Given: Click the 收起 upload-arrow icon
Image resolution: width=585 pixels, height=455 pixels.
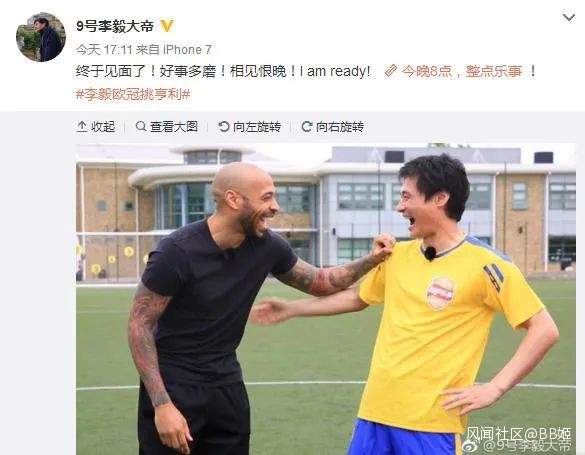Looking at the screenshot, I should coord(82,127).
